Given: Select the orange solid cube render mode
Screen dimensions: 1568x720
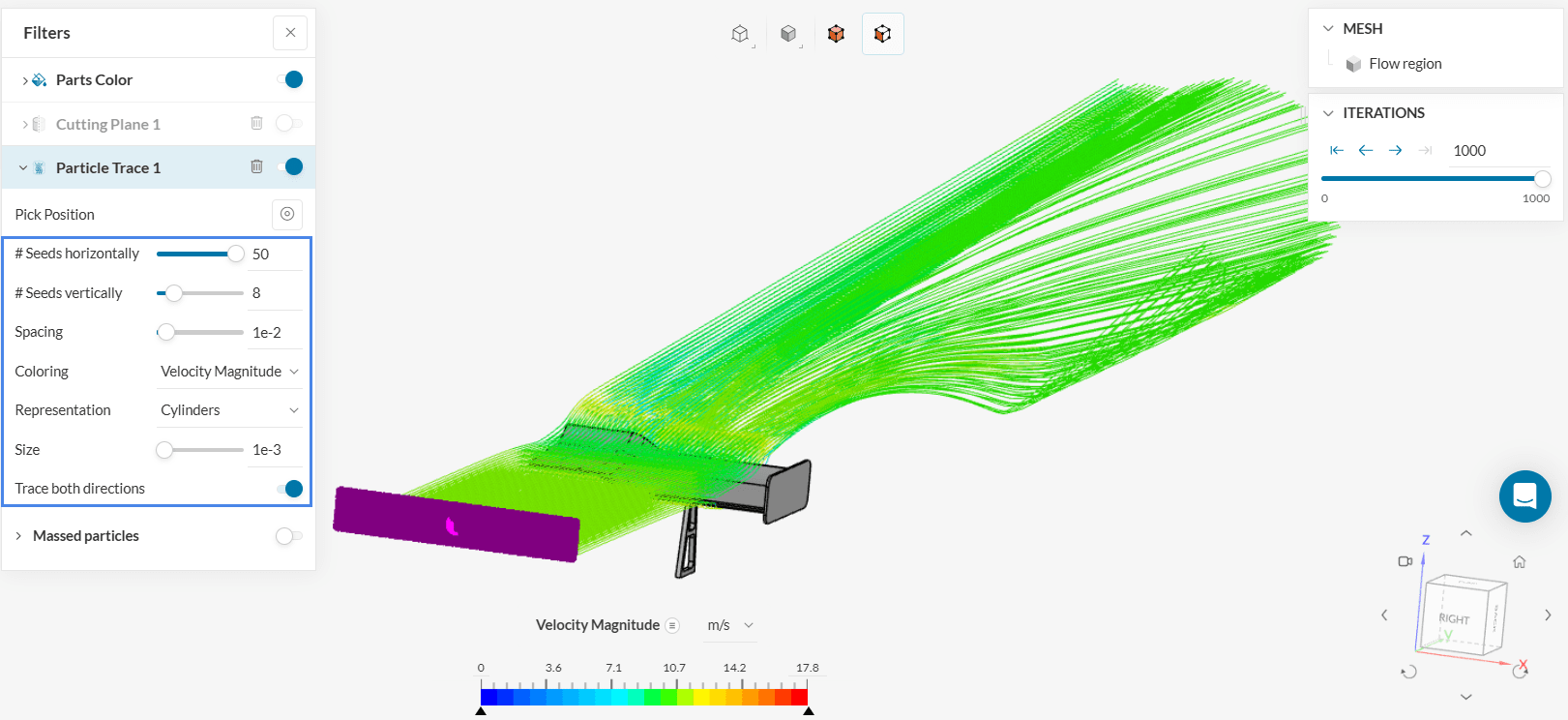Looking at the screenshot, I should (x=836, y=34).
